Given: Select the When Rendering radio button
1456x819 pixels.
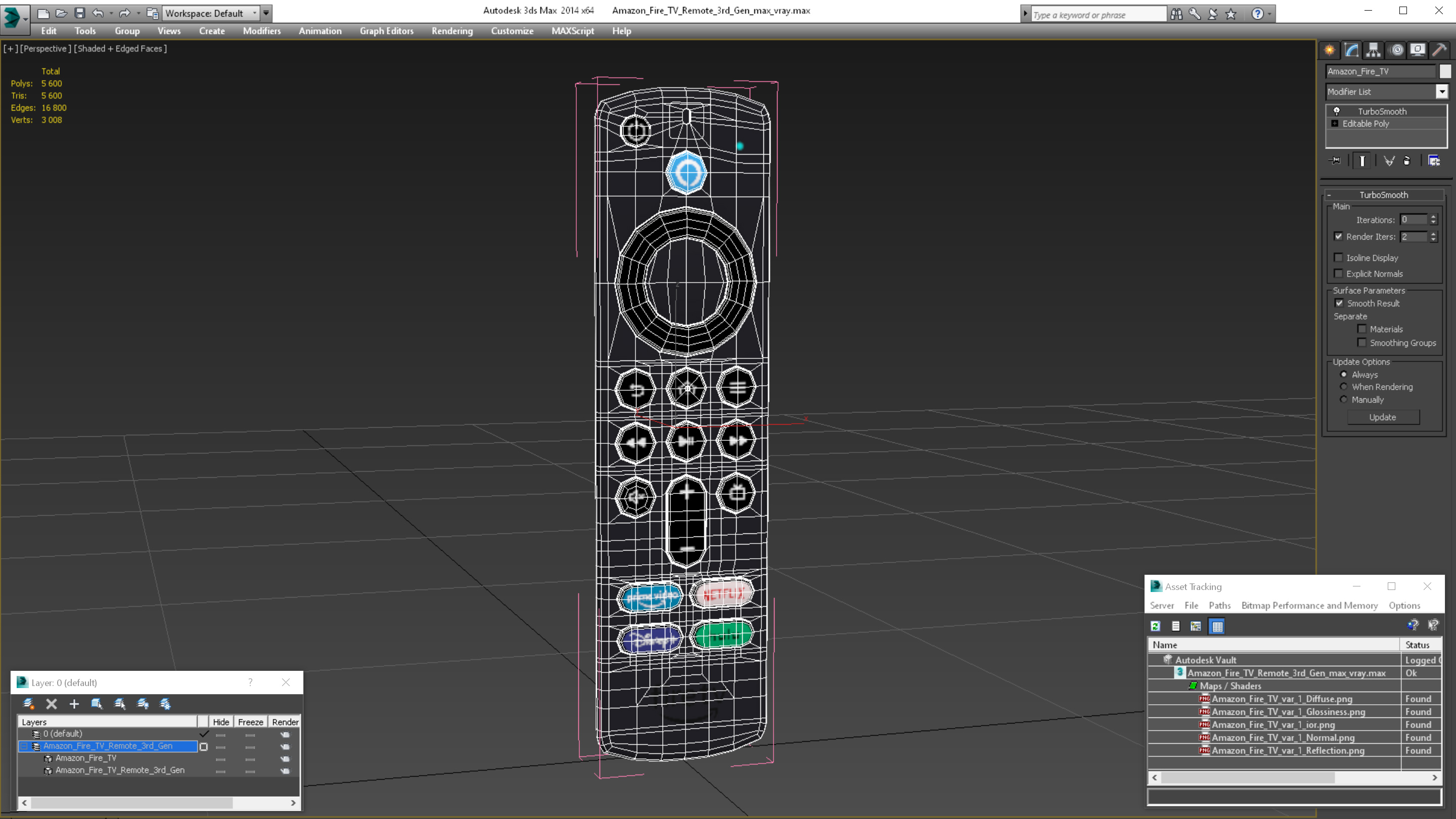Looking at the screenshot, I should [1344, 387].
